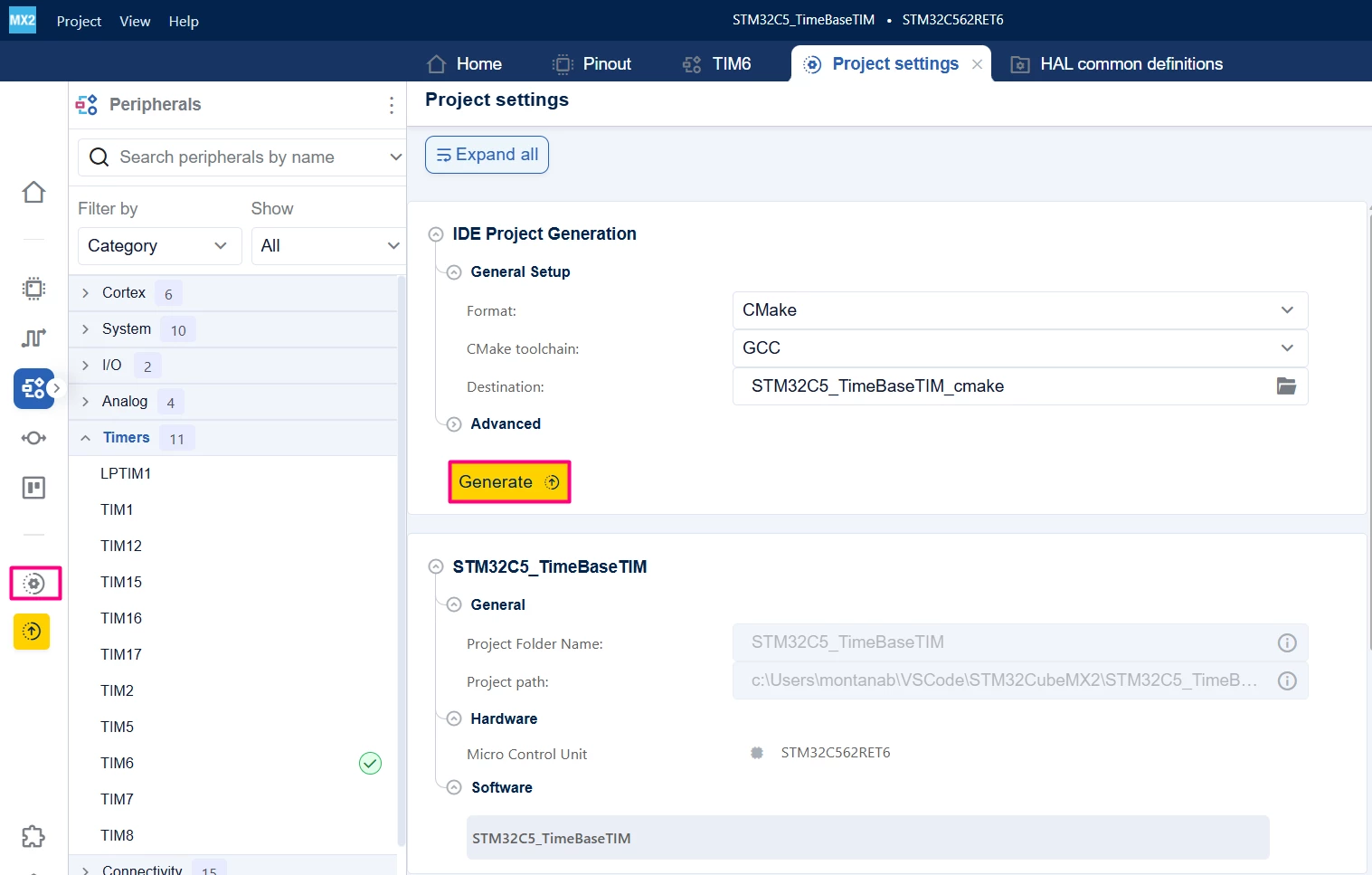Click the green check next to TIM6
This screenshot has height=875, width=1372.
click(371, 764)
